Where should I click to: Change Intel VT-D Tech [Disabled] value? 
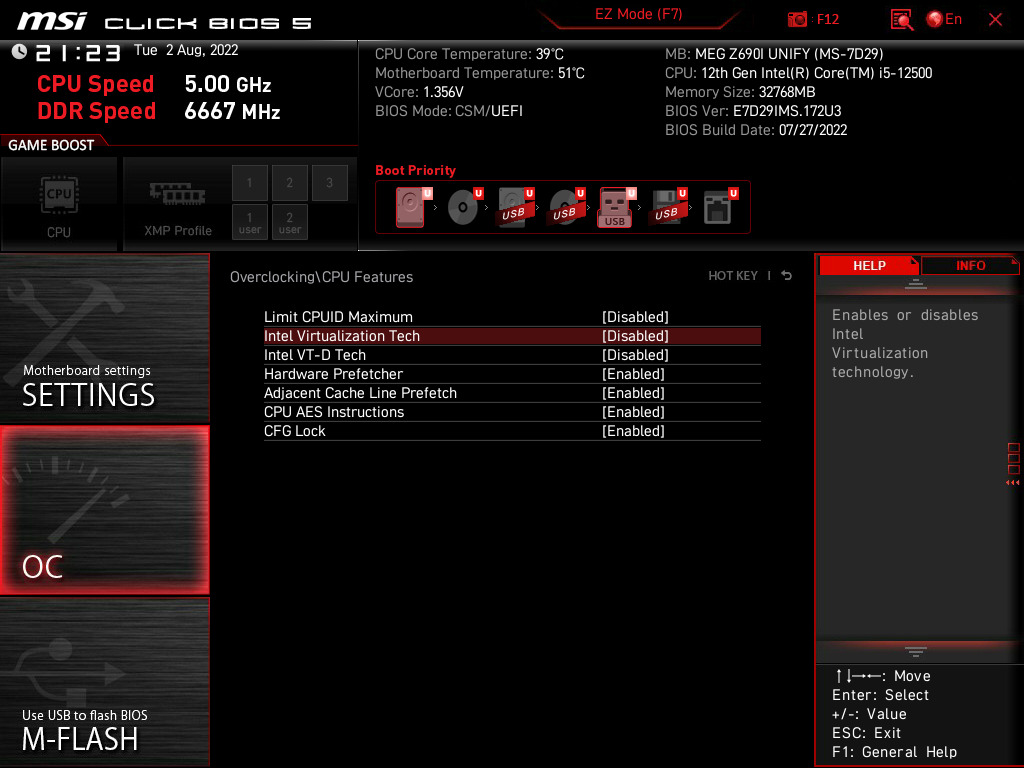click(635, 355)
